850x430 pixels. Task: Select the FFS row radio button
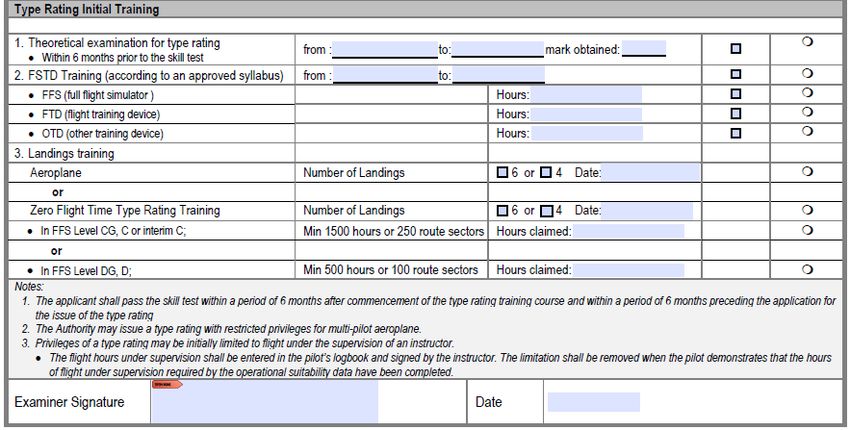[807, 92]
